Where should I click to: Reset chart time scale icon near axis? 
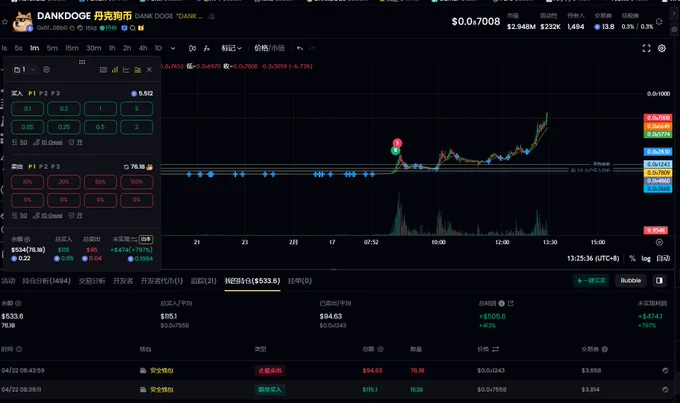click(659, 242)
